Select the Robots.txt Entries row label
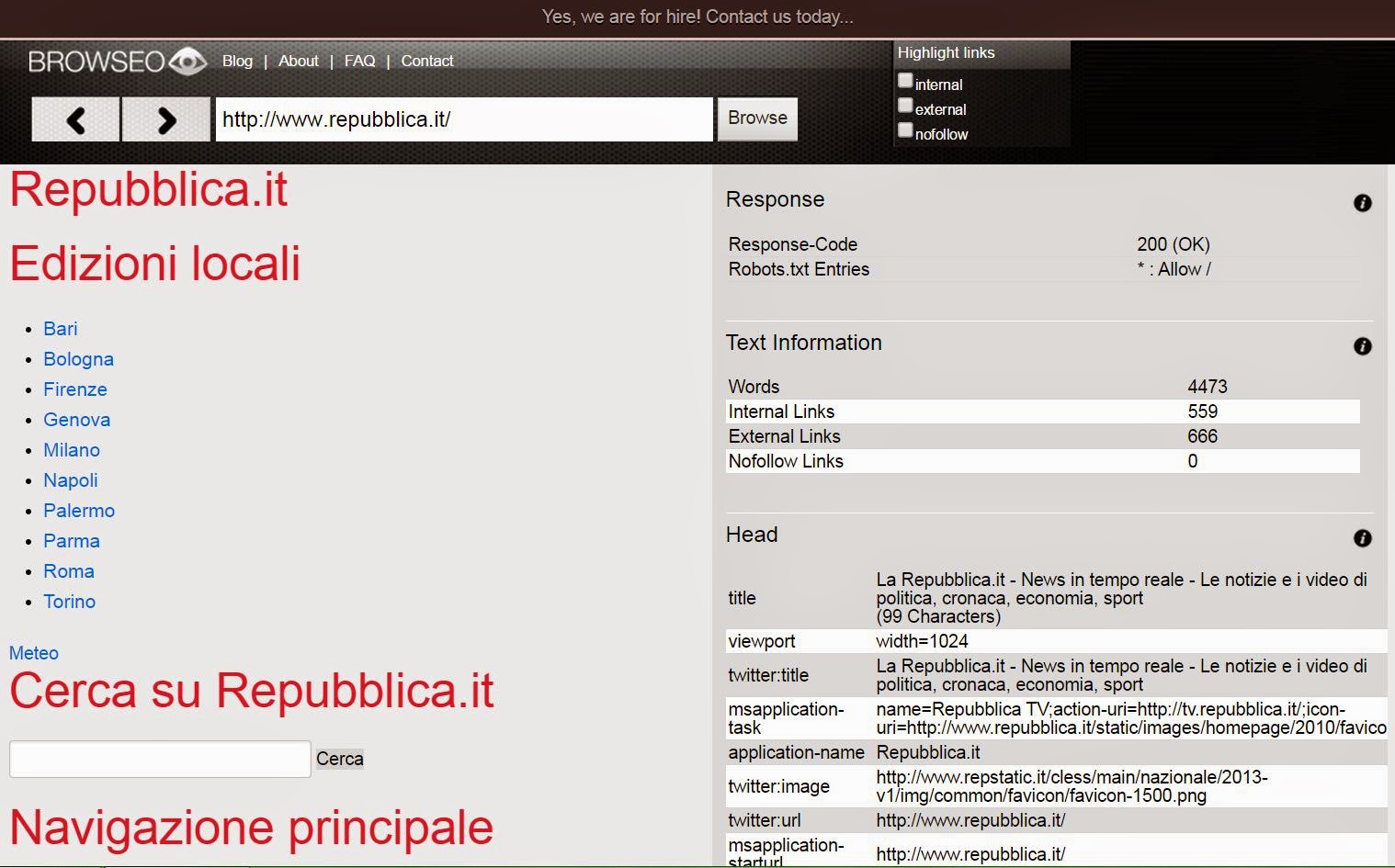 click(x=799, y=269)
